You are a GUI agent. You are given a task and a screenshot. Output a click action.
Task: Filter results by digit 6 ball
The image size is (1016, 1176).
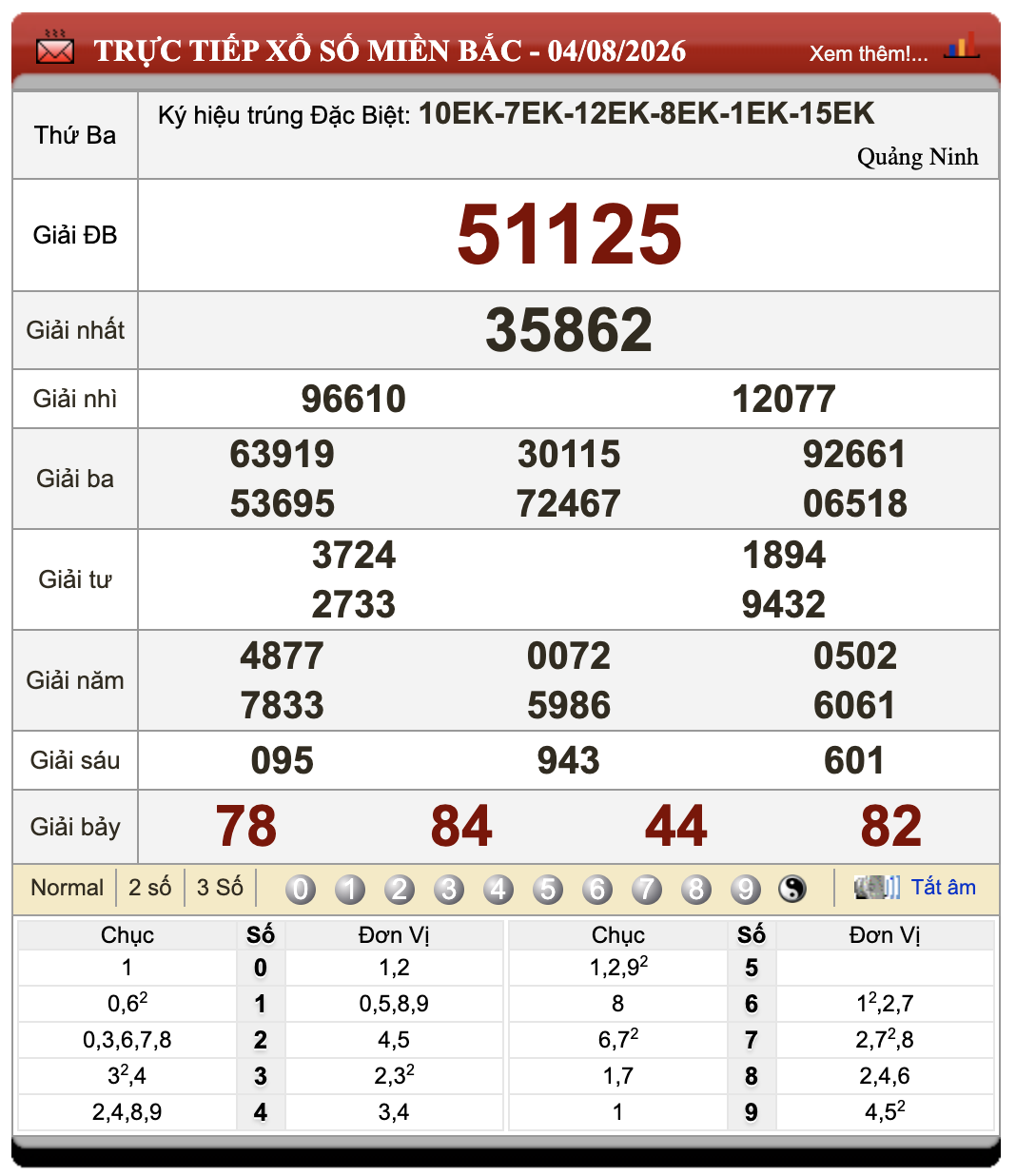coord(597,889)
